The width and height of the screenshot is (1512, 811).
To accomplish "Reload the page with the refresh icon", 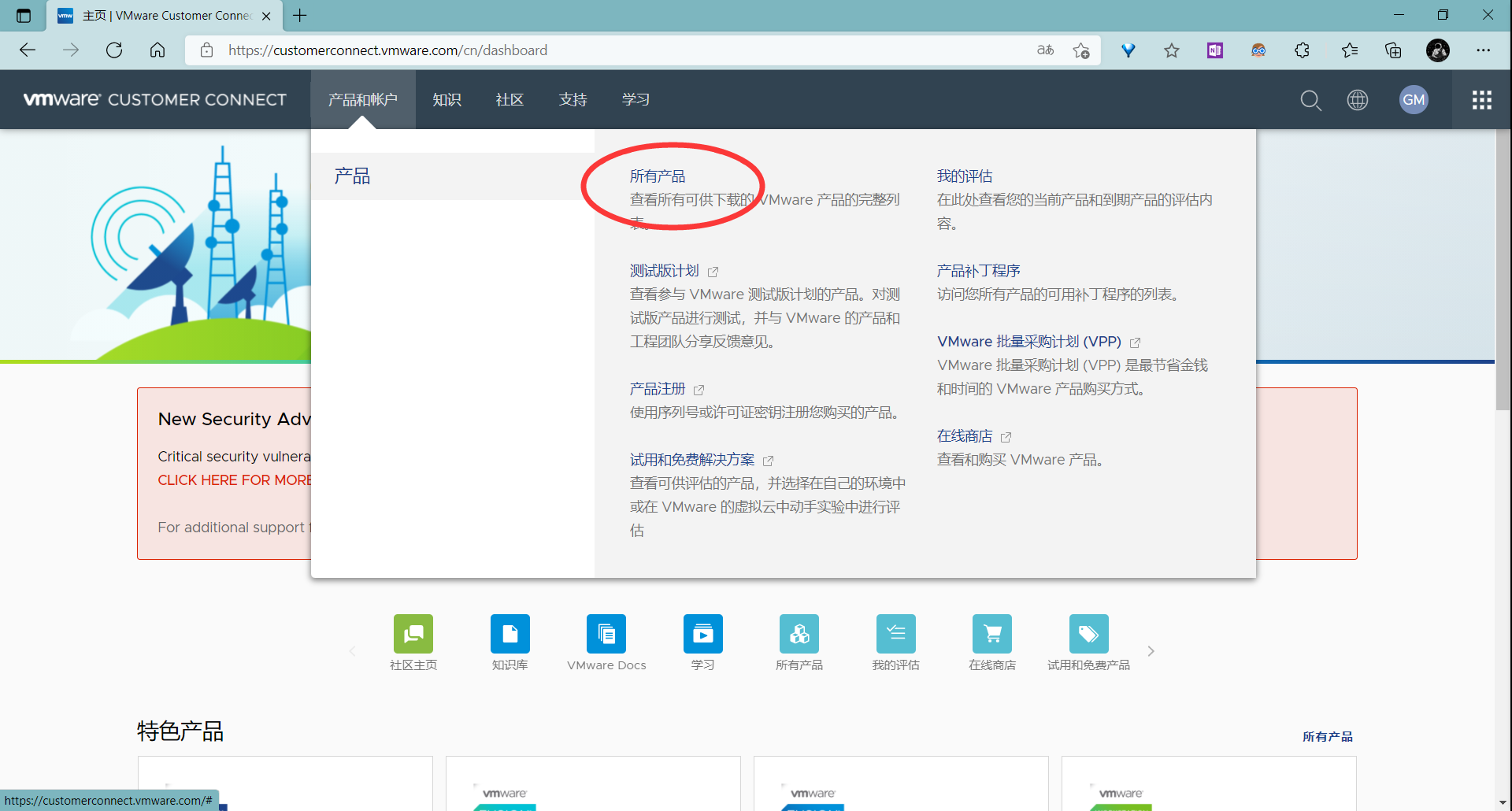I will click(114, 50).
